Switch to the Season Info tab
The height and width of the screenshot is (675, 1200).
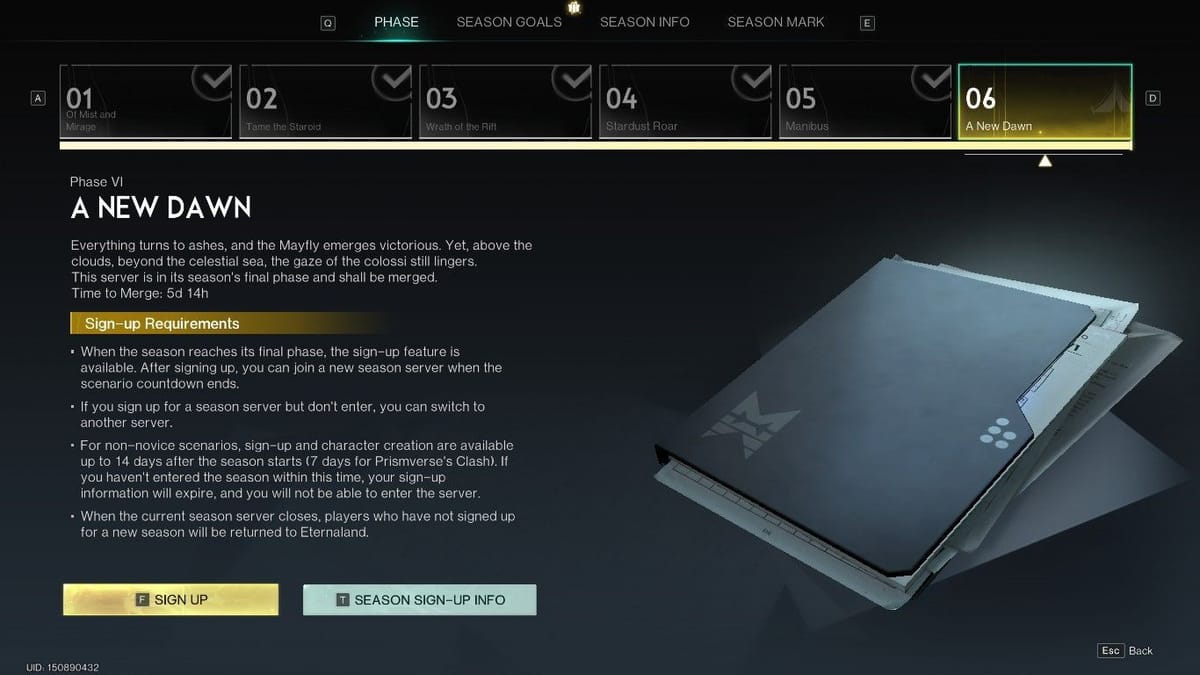click(644, 22)
